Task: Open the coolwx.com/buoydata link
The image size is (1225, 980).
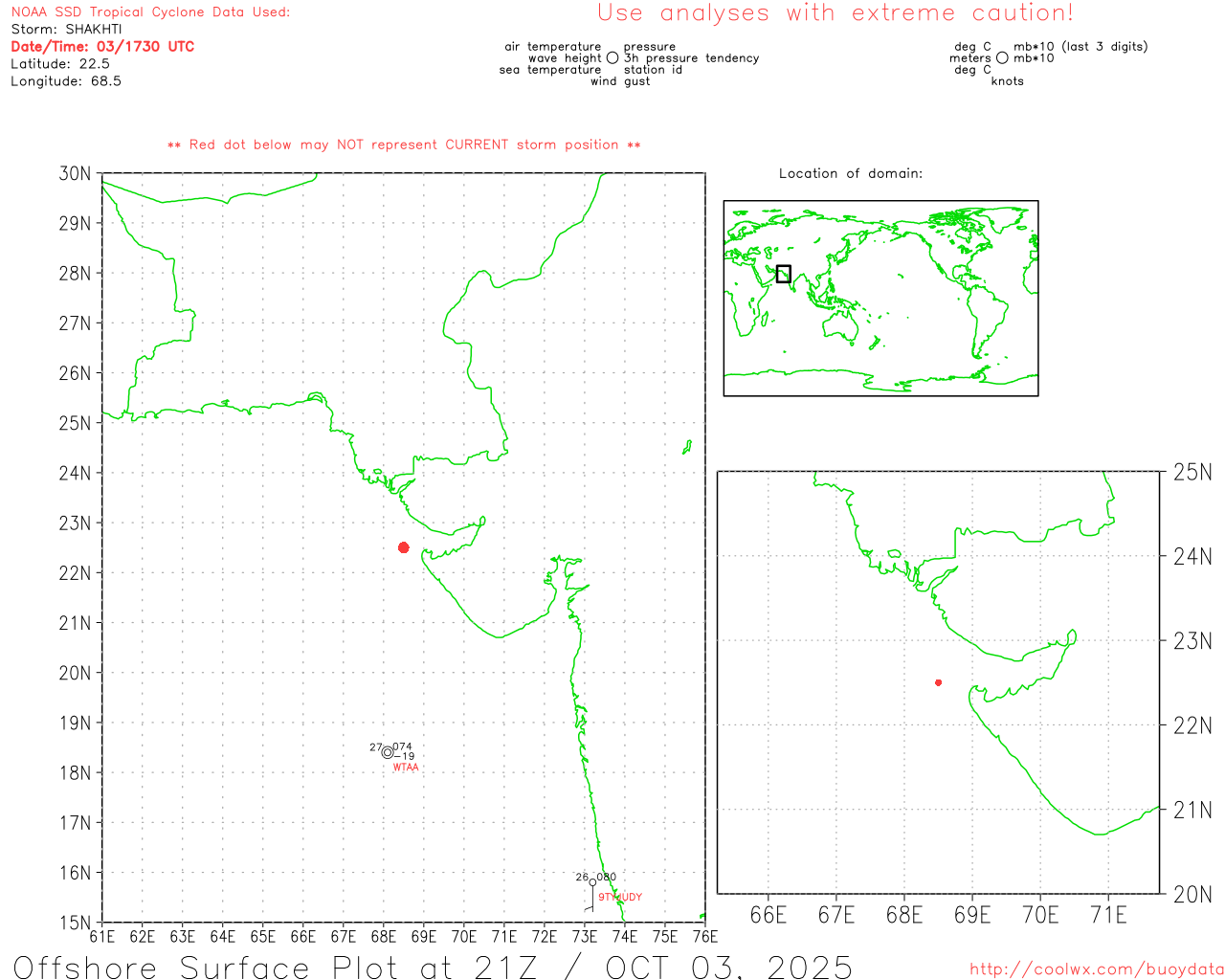Action: [x=1097, y=969]
